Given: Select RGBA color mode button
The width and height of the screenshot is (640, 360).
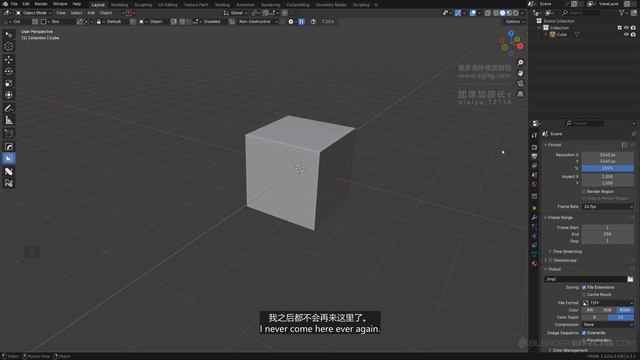Looking at the screenshot, I should [625, 310].
